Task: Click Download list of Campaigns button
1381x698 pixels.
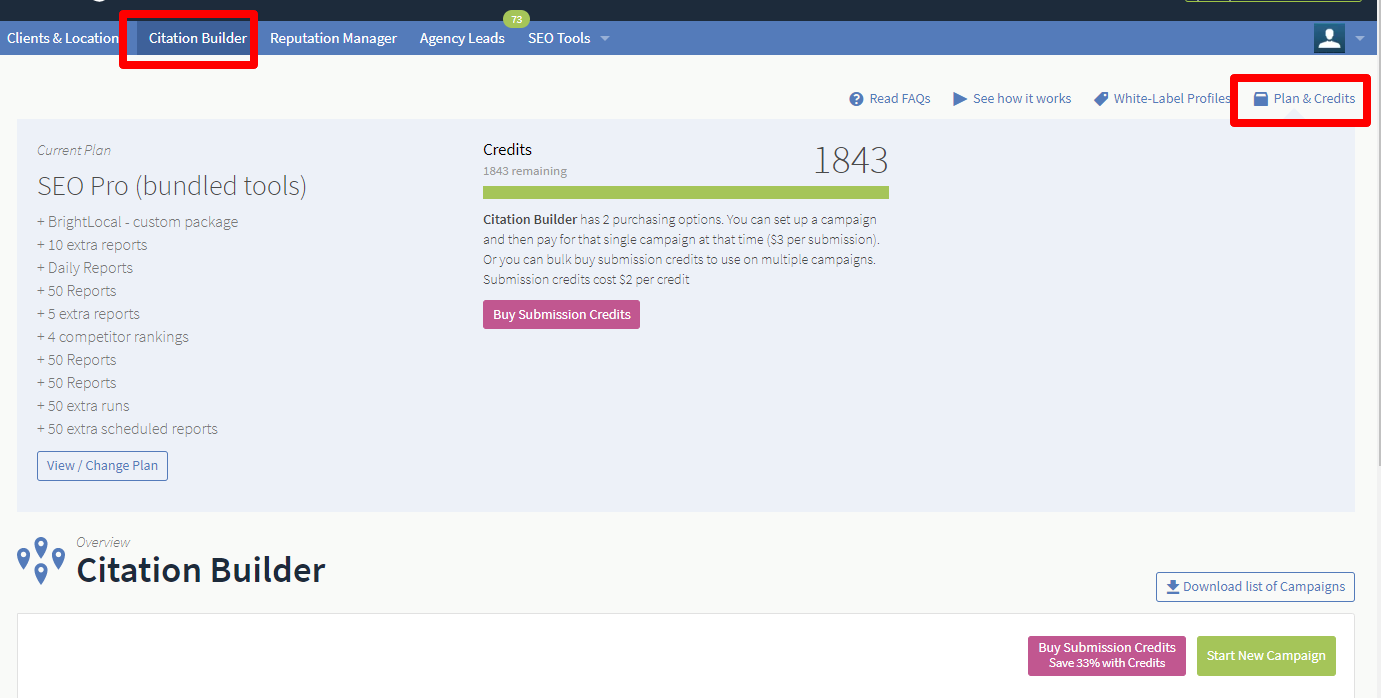Action: (x=1255, y=587)
